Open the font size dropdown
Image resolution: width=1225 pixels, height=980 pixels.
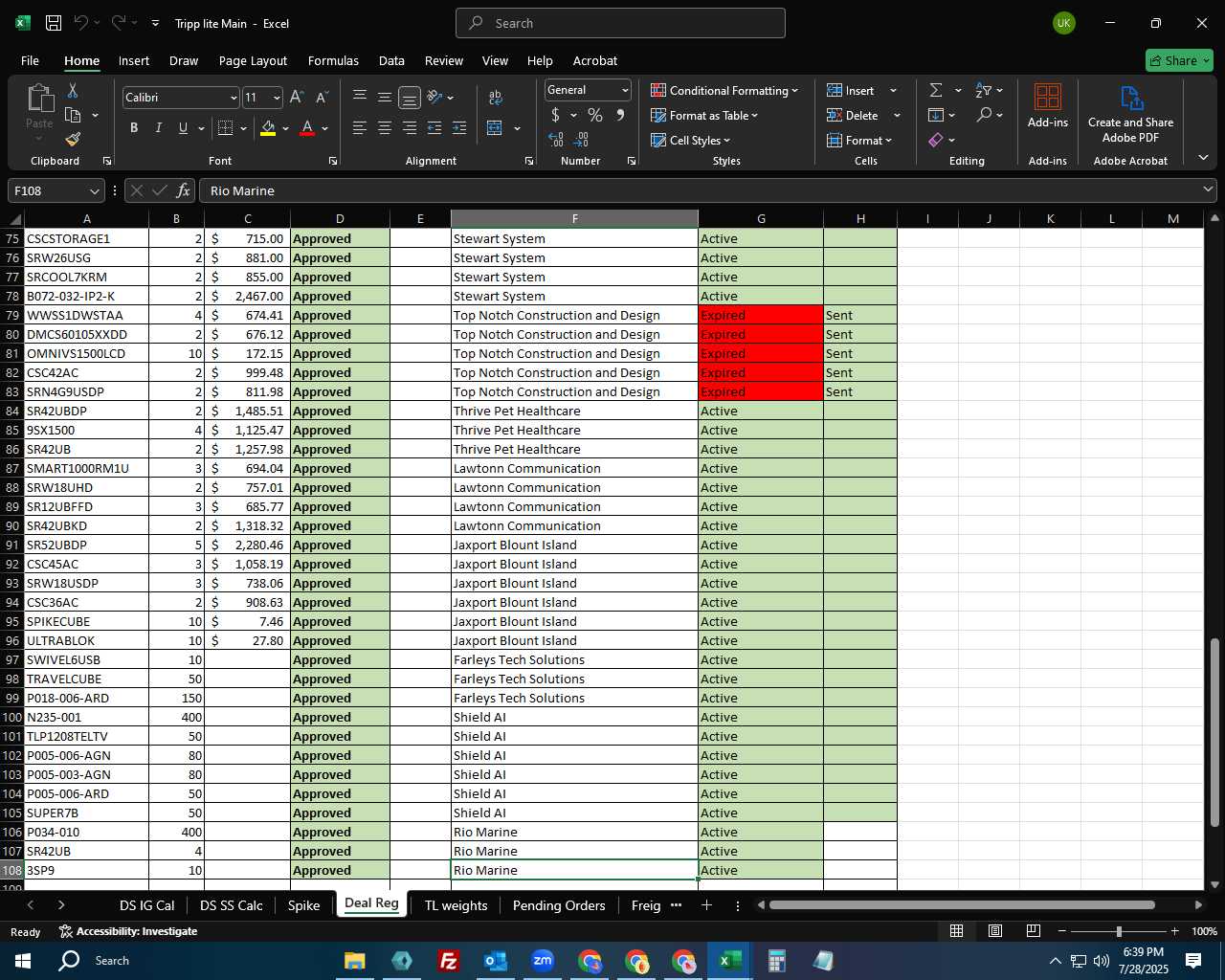(x=277, y=98)
